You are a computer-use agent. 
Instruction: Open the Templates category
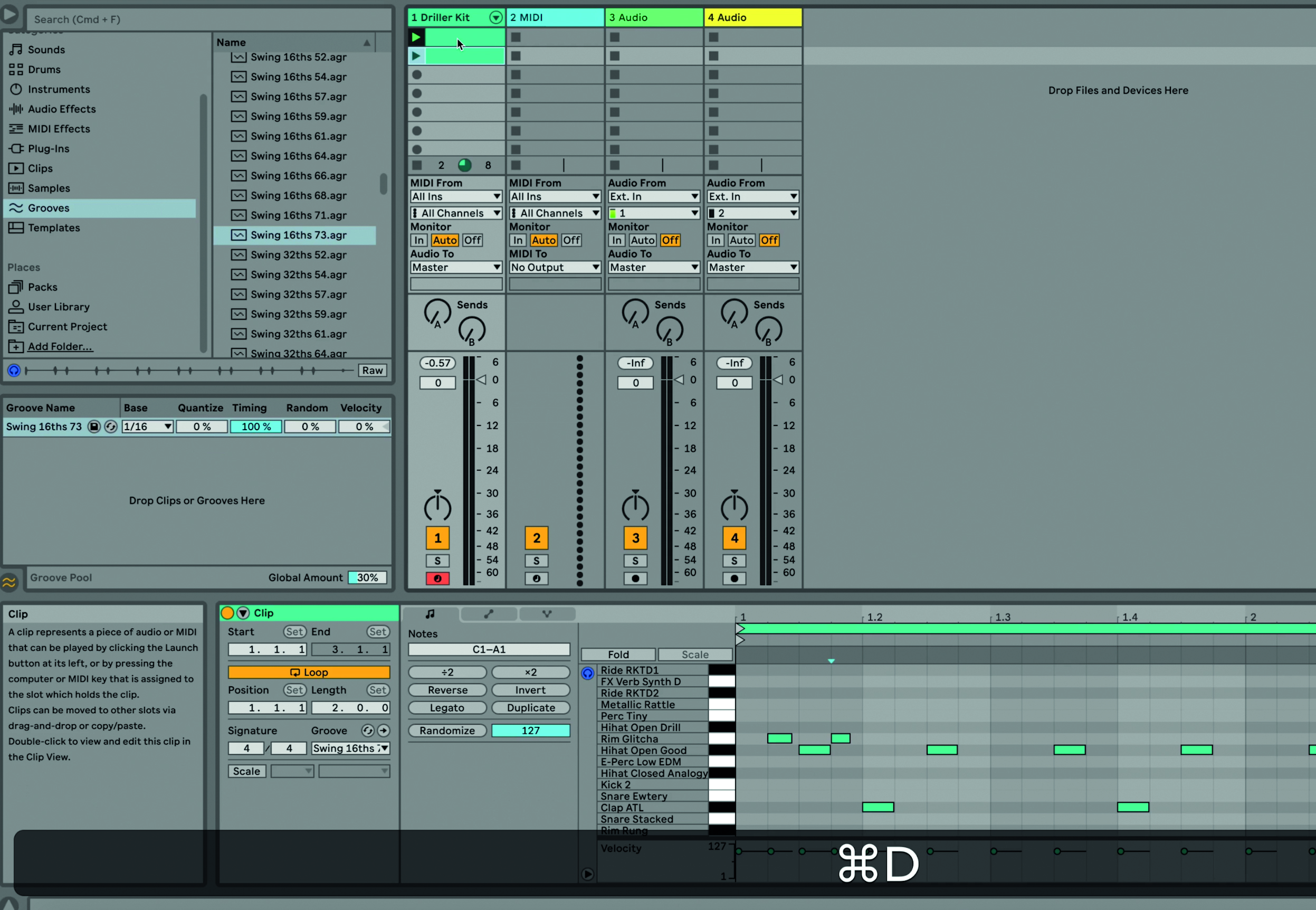pyautogui.click(x=54, y=228)
